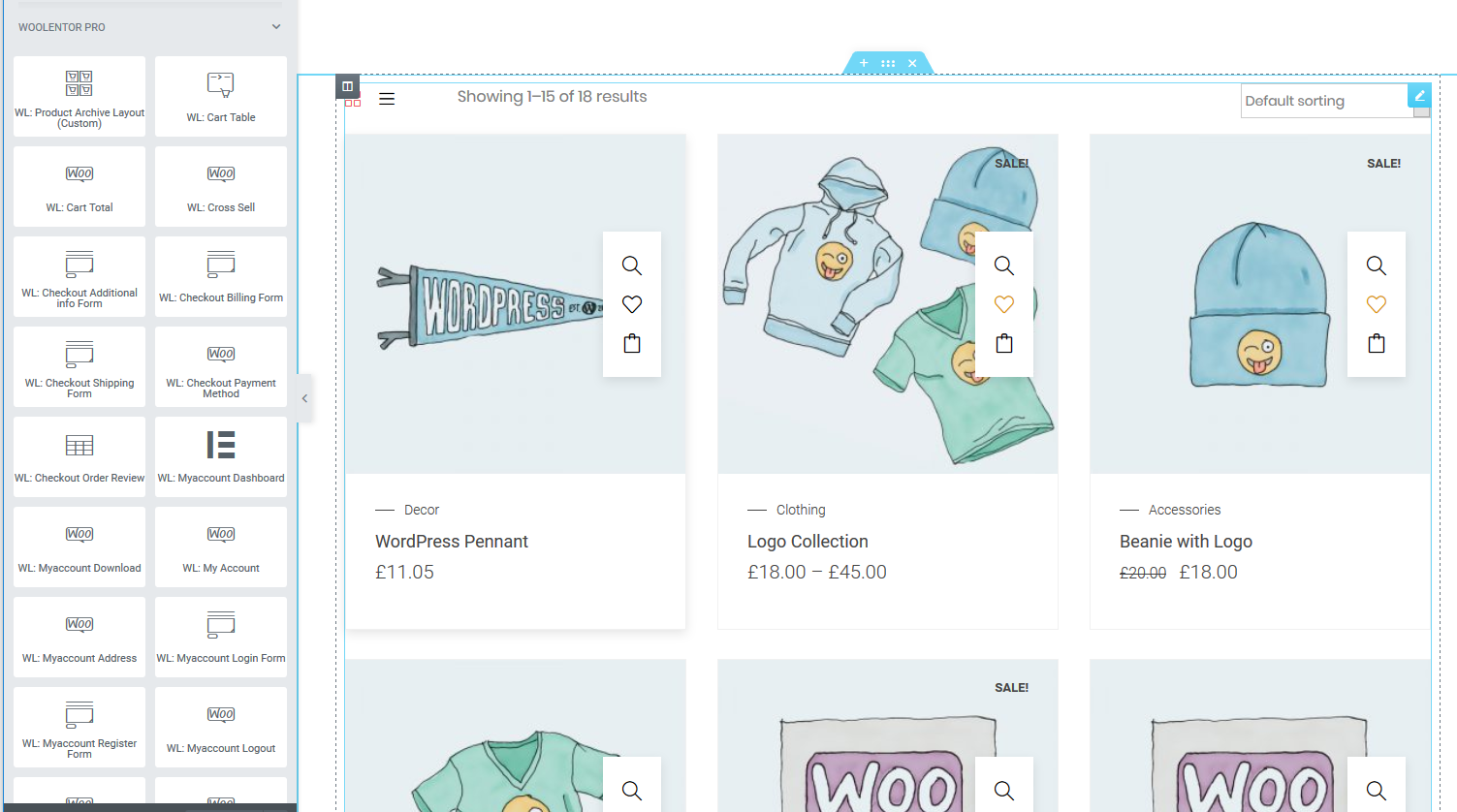
Task: Open the Beanie with Logo title link
Action: (x=1186, y=542)
